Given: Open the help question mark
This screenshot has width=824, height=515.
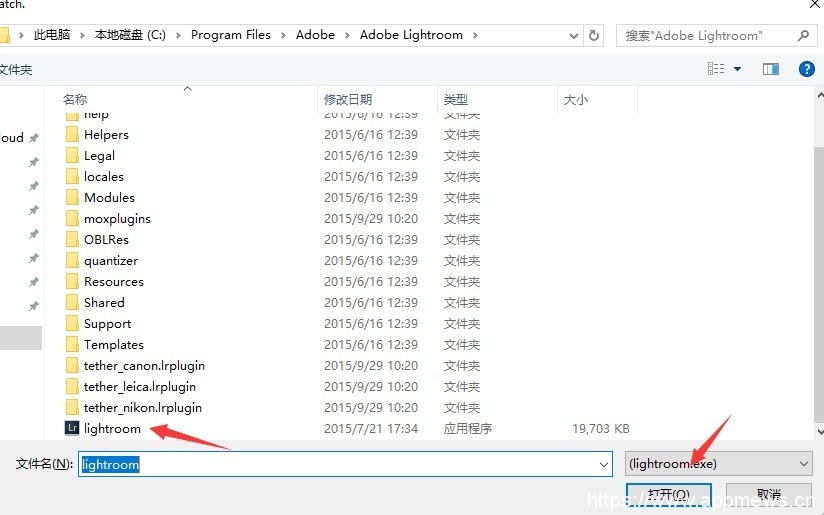Looking at the screenshot, I should pyautogui.click(x=807, y=69).
